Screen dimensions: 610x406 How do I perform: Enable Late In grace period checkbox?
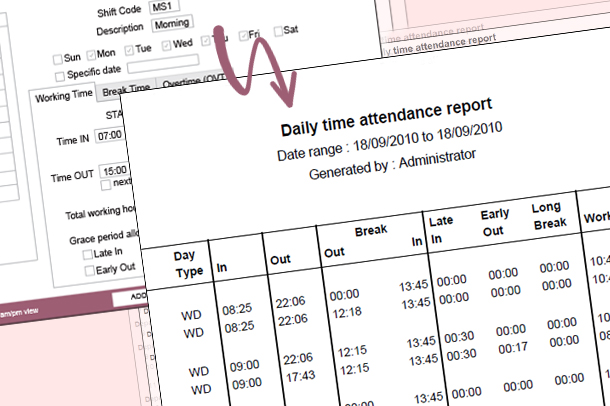pyautogui.click(x=87, y=255)
